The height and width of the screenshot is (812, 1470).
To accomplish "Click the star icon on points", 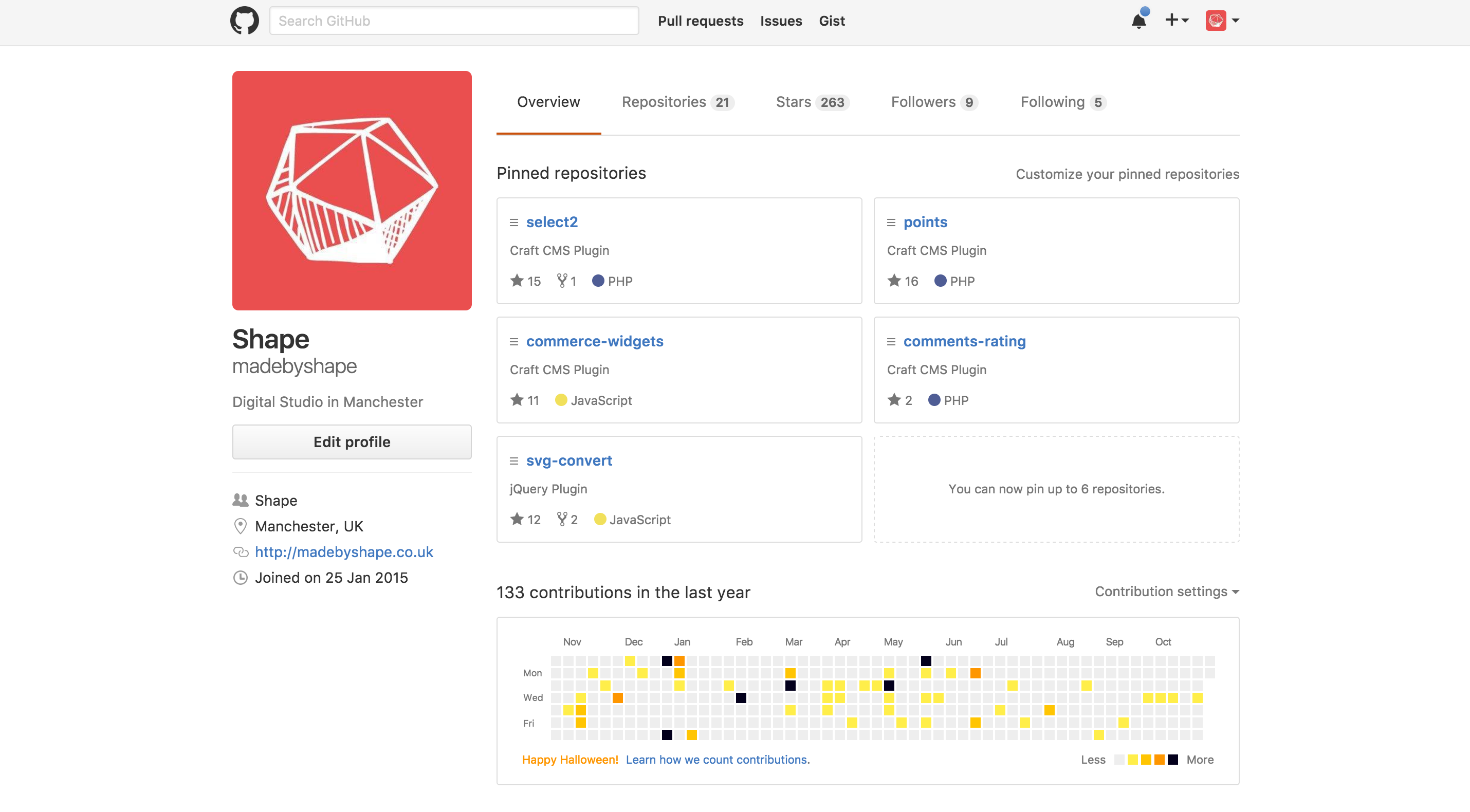I will point(894,280).
